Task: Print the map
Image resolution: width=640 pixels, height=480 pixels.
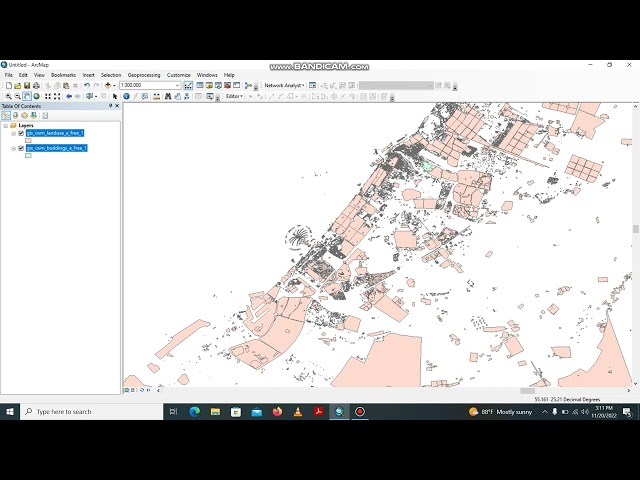Action: (x=36, y=85)
